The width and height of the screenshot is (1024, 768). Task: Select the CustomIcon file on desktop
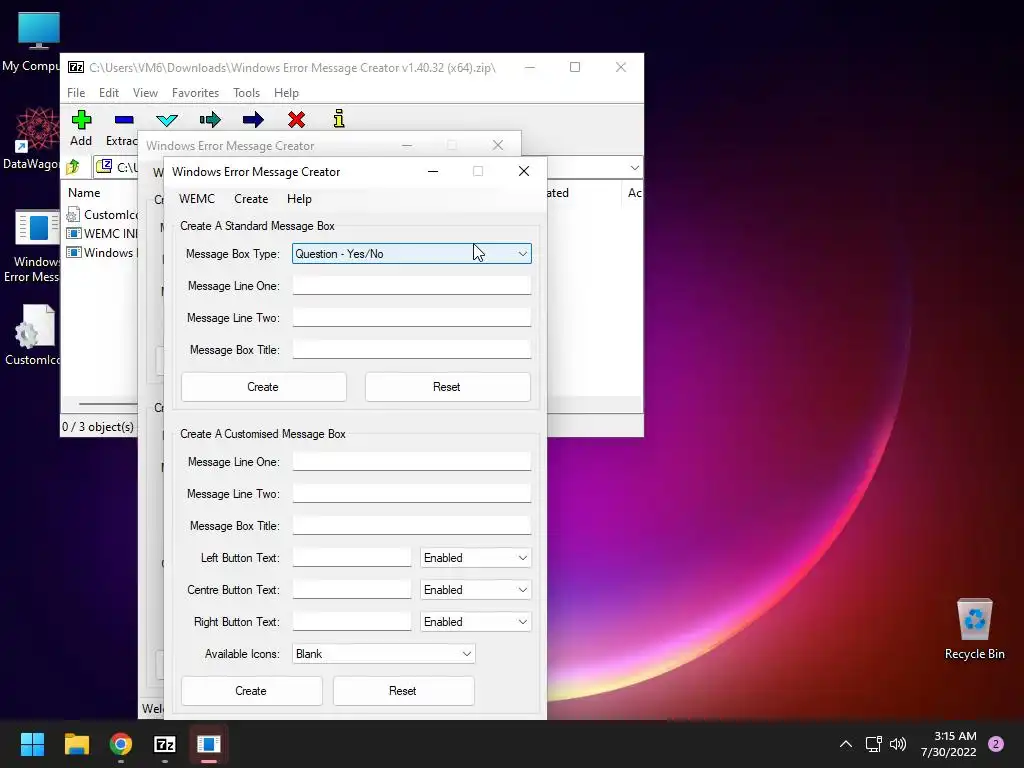coord(33,335)
